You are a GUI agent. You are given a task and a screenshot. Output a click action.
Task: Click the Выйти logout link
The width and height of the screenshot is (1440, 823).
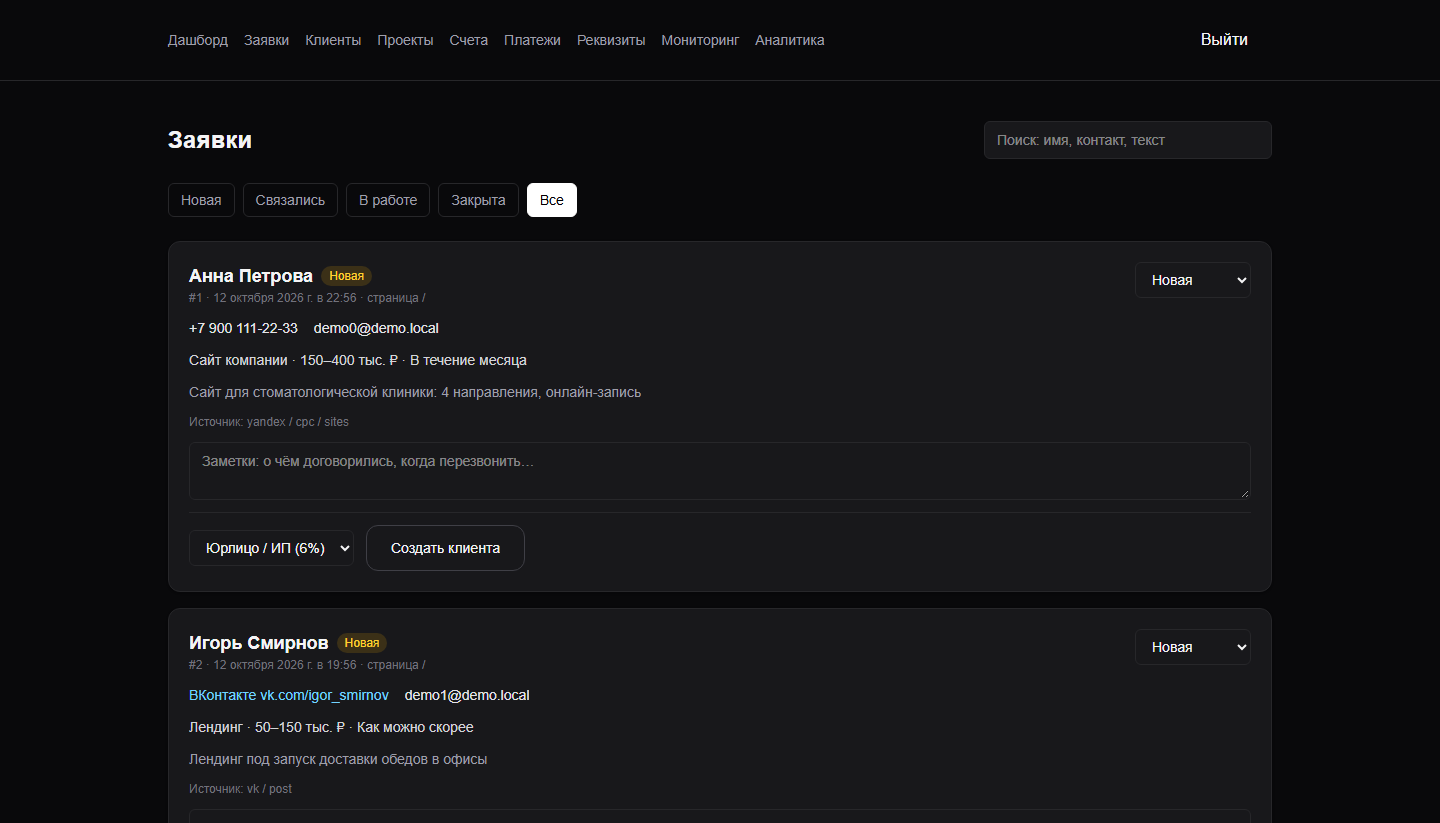coord(1224,40)
